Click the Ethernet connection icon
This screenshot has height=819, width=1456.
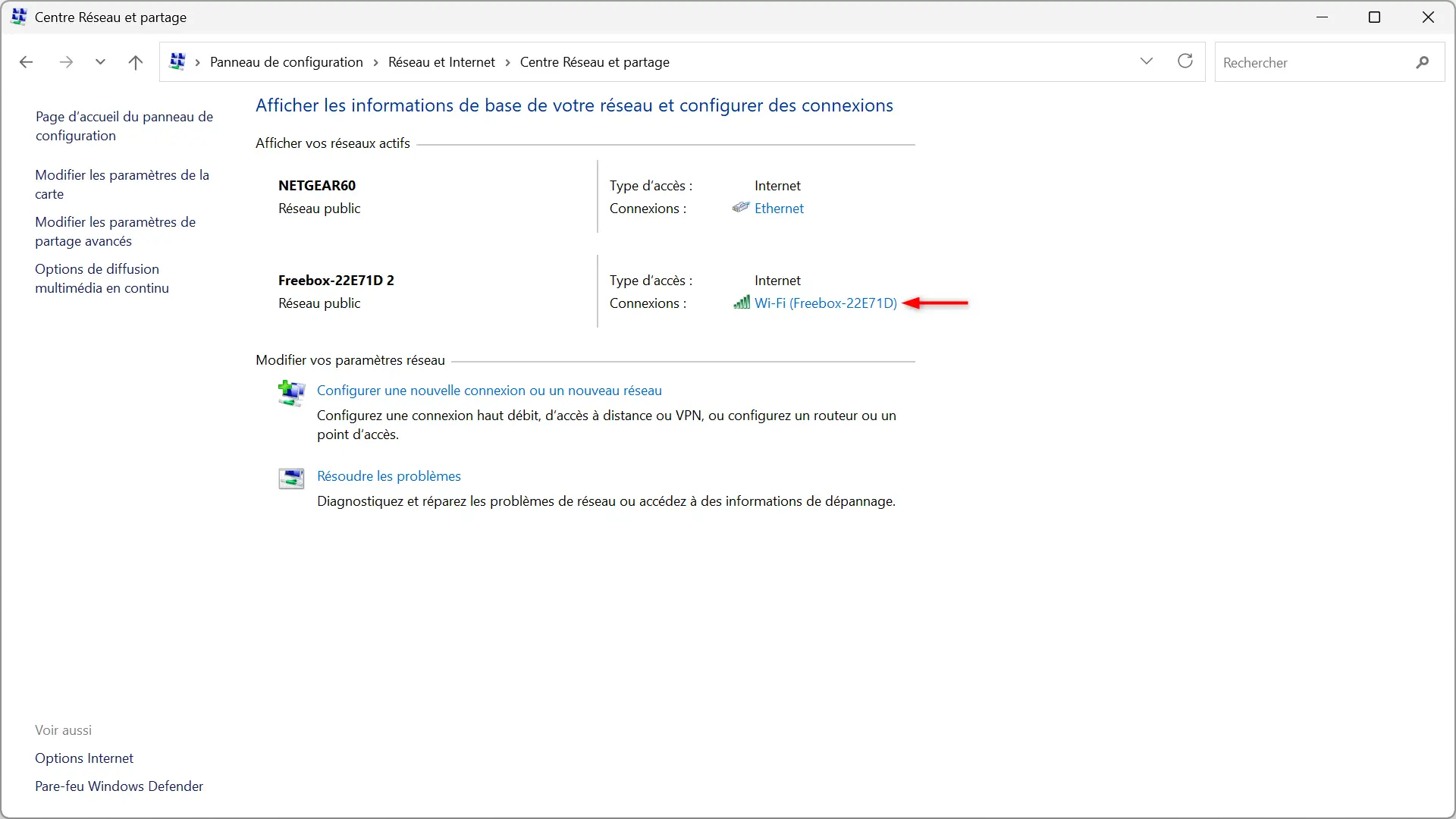[x=741, y=208]
